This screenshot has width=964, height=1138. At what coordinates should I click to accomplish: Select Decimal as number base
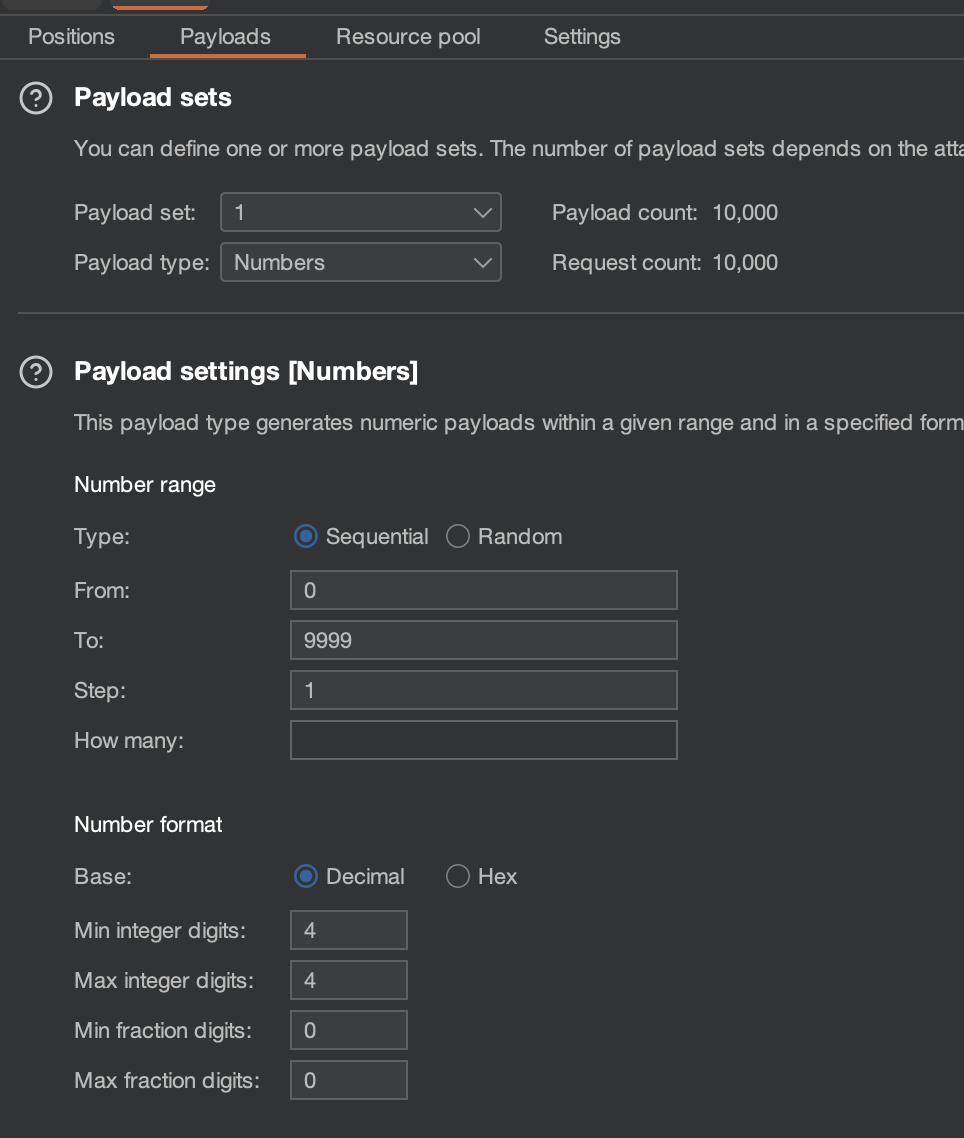click(x=306, y=877)
